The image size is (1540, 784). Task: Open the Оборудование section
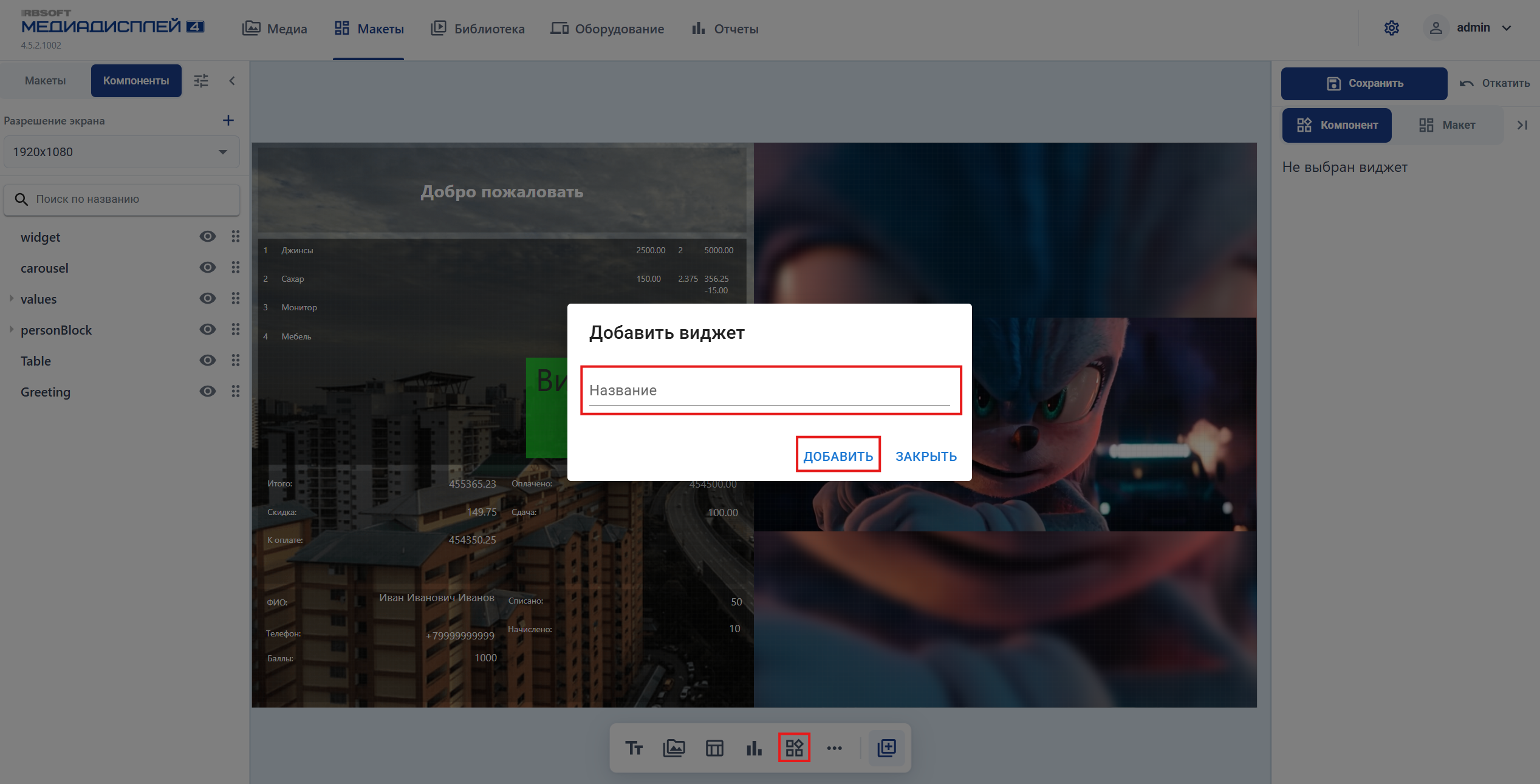[607, 29]
